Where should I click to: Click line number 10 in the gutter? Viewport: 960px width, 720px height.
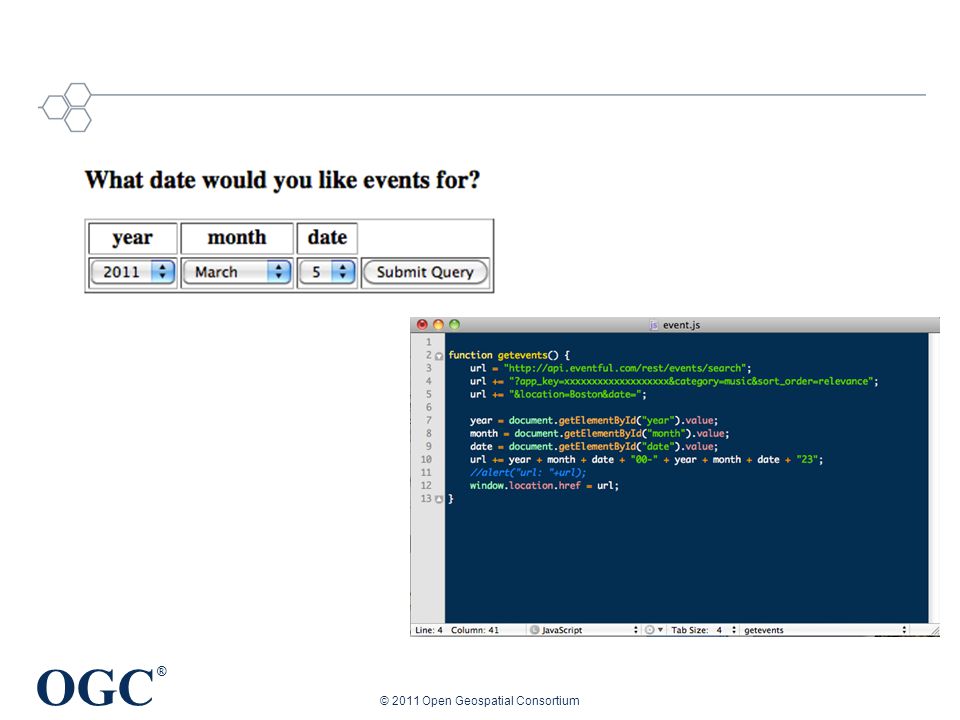tap(426, 459)
